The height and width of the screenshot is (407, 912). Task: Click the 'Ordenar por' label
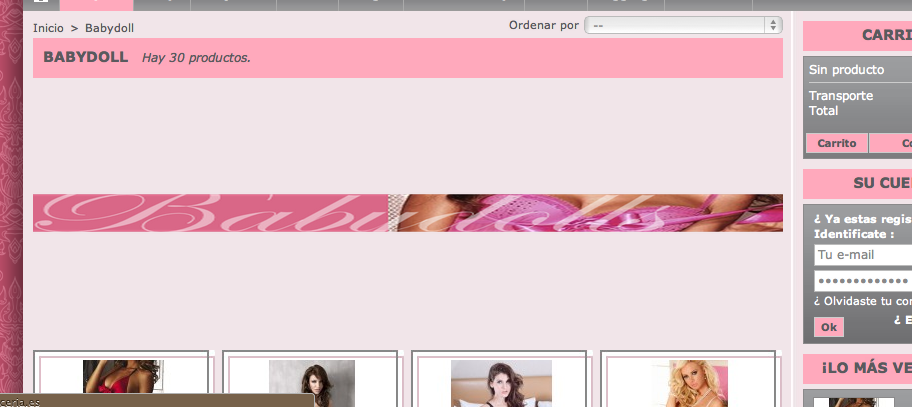(x=544, y=26)
